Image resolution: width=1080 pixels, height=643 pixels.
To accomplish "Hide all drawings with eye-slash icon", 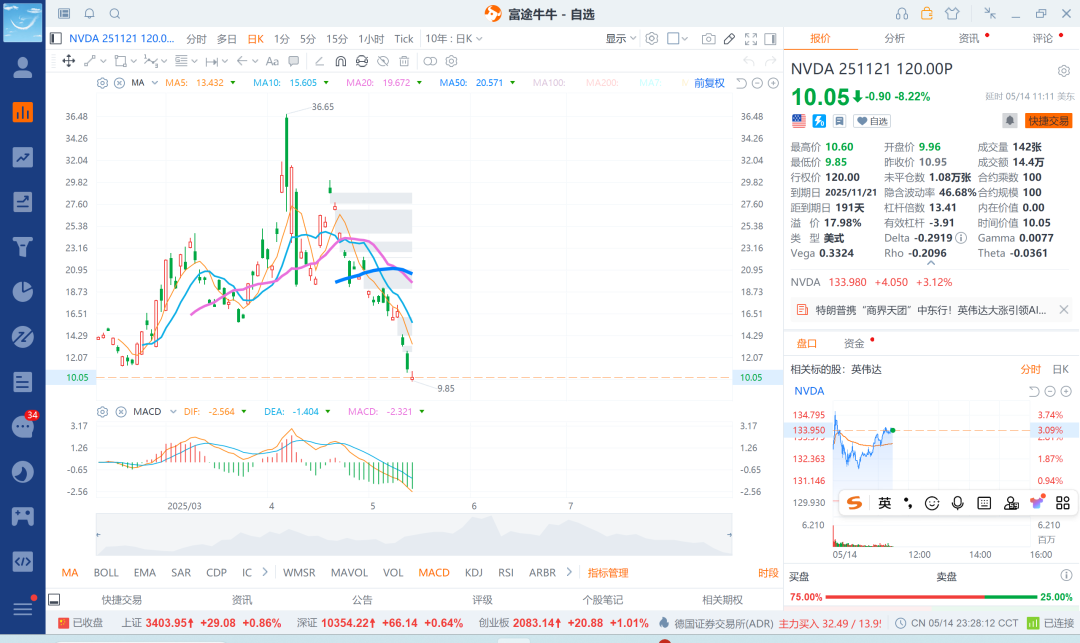I will (x=383, y=61).
